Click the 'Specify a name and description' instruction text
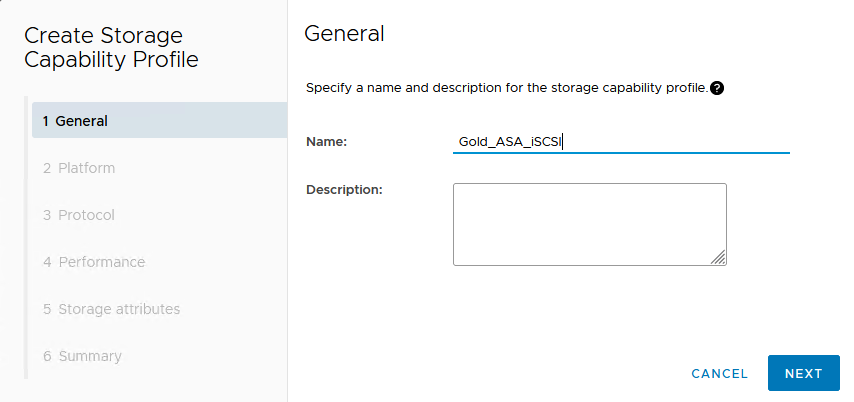Screen dimensions: 854x402 click(x=506, y=88)
